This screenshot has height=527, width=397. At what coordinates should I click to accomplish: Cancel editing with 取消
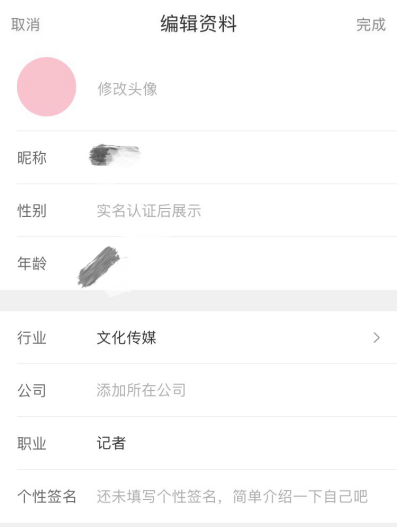tap(26, 25)
